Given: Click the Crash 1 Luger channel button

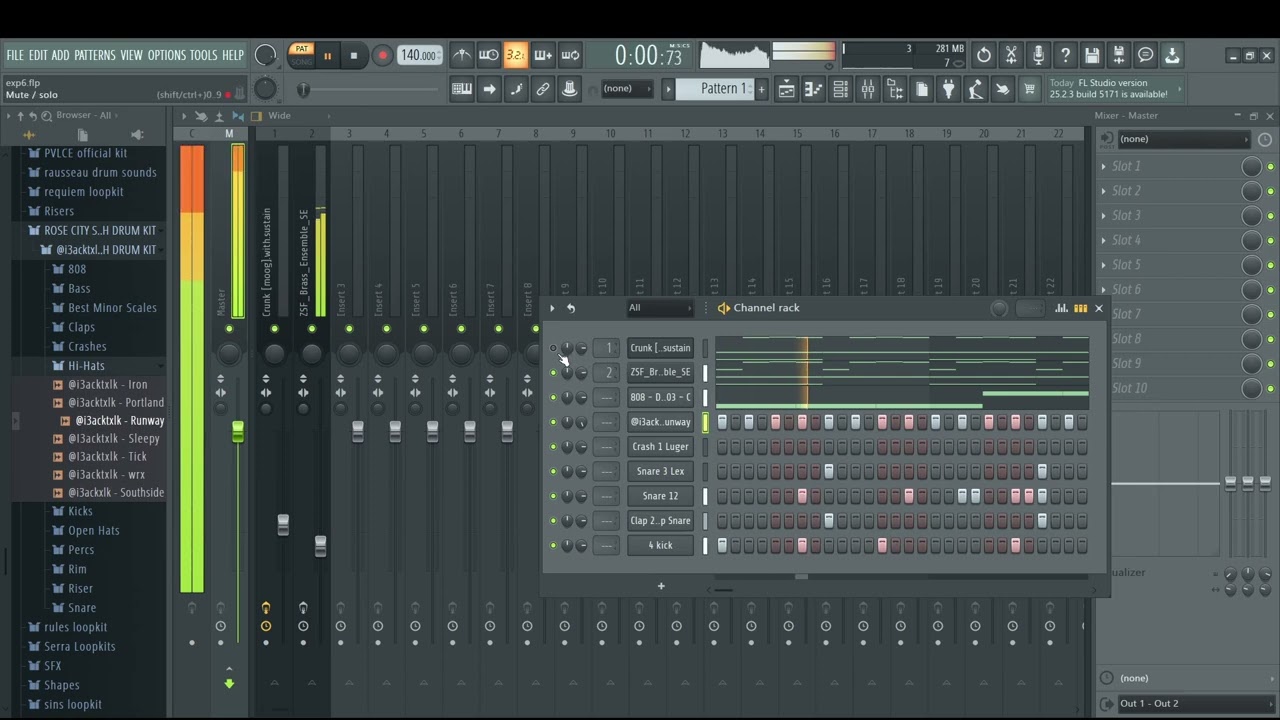Looking at the screenshot, I should click(x=660, y=447).
